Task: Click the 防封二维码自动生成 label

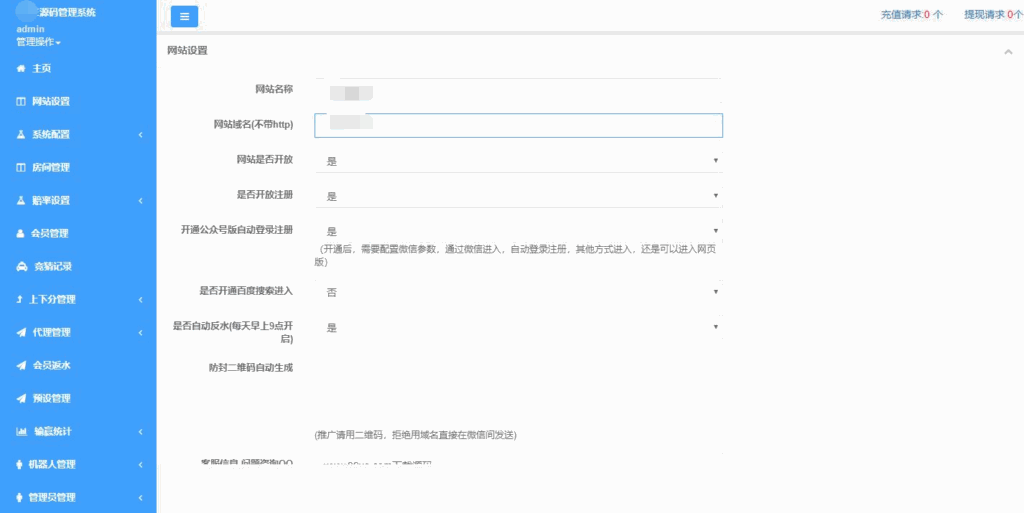Action: tap(251, 367)
